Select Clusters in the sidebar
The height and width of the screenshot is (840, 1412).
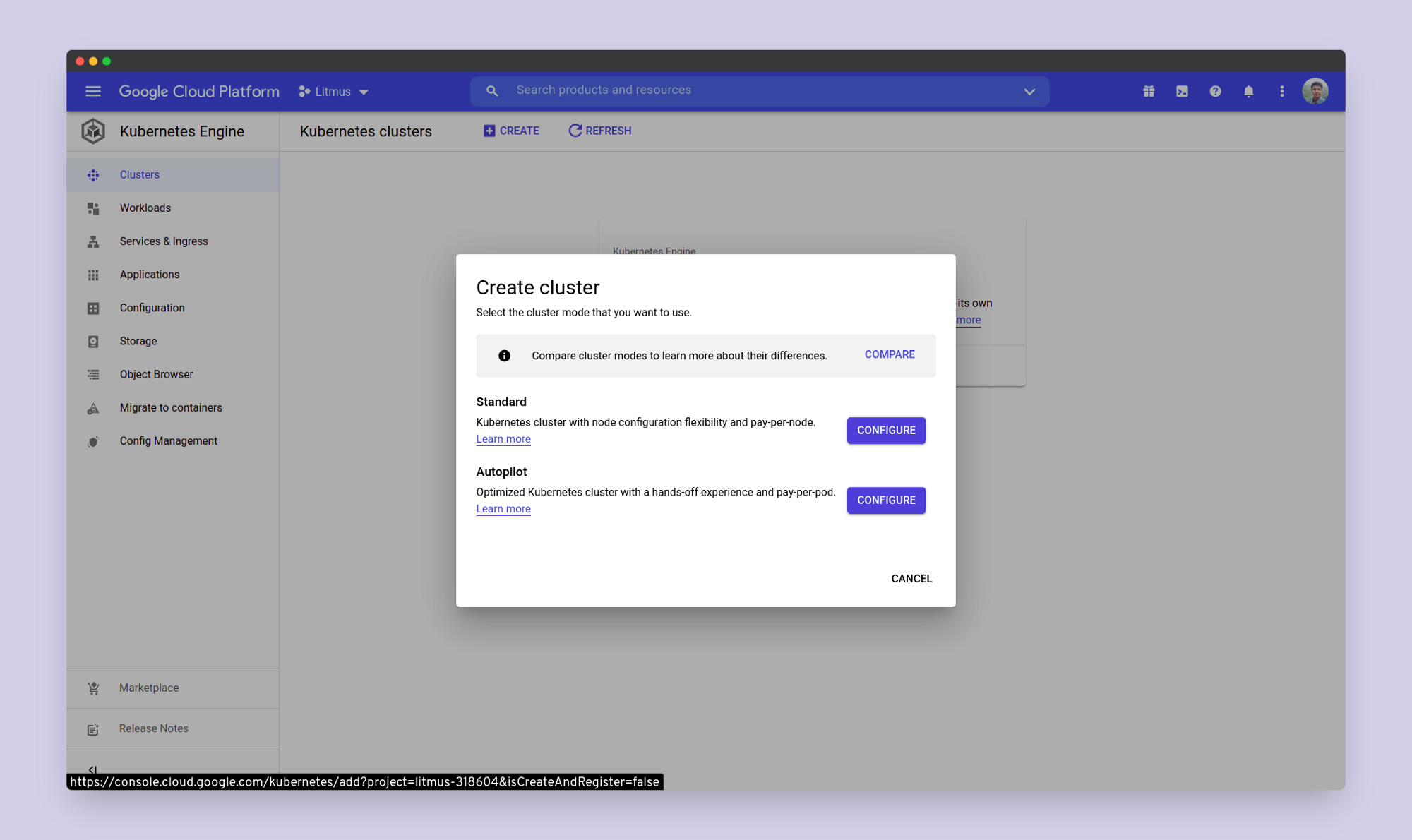click(x=173, y=174)
